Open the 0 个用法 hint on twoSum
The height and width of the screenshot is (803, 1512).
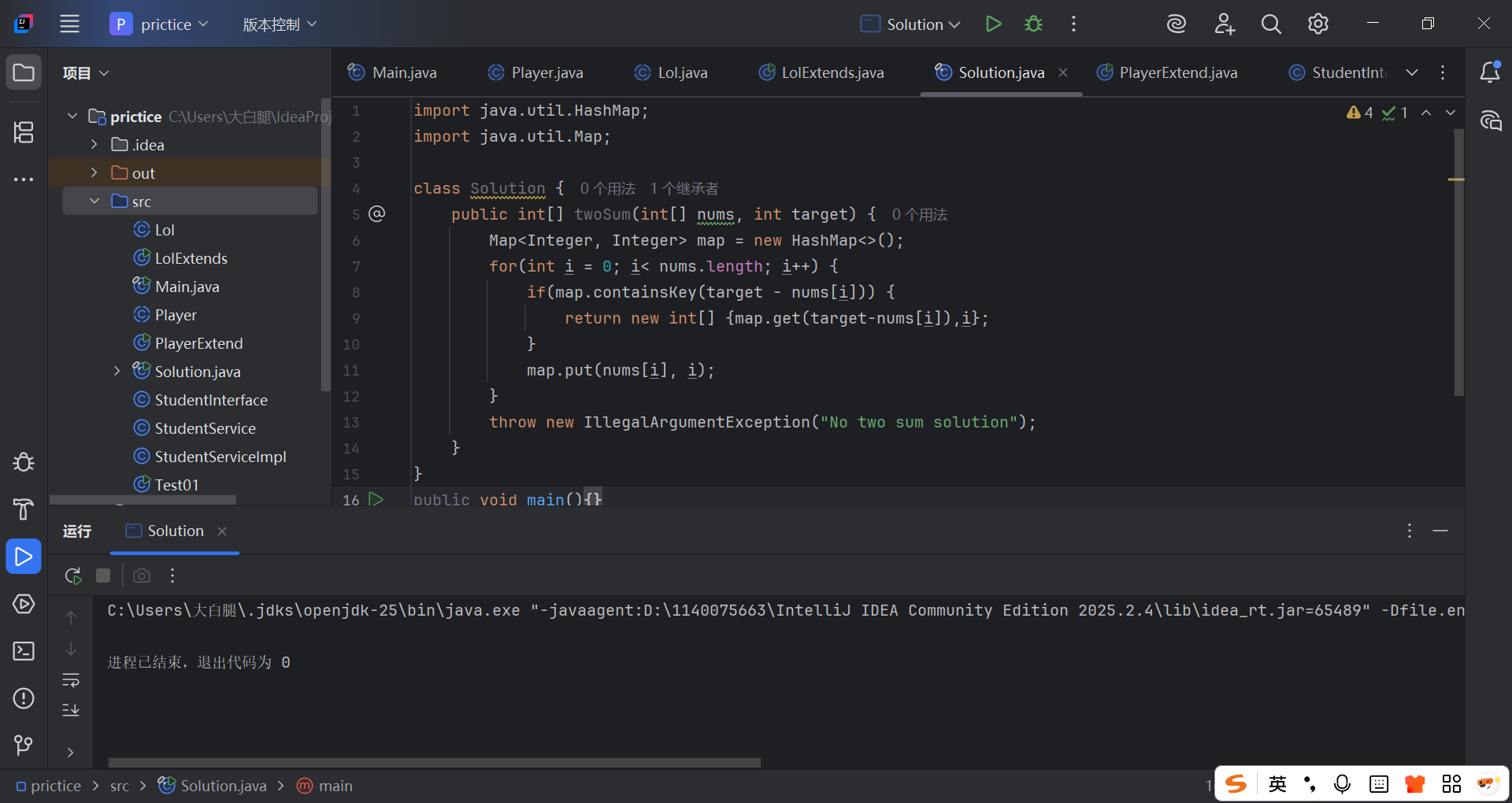click(x=919, y=214)
